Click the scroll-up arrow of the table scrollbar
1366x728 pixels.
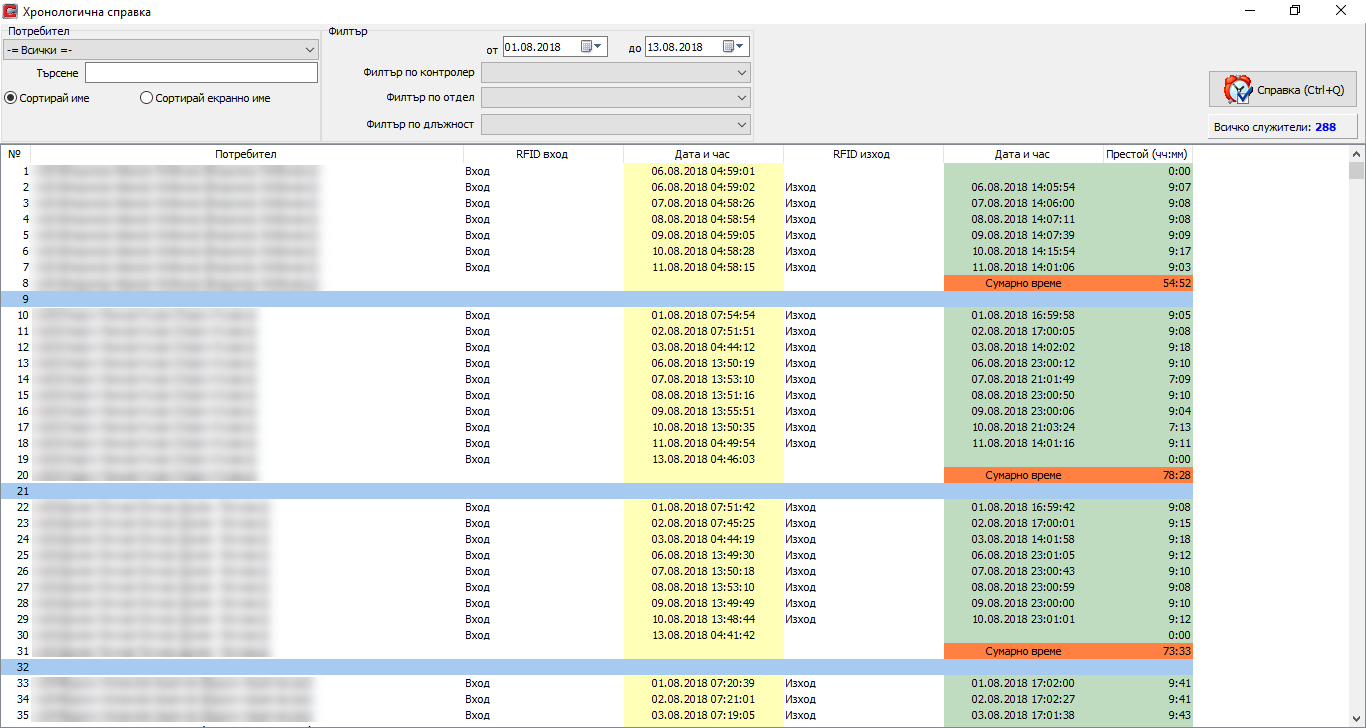(x=1356, y=154)
